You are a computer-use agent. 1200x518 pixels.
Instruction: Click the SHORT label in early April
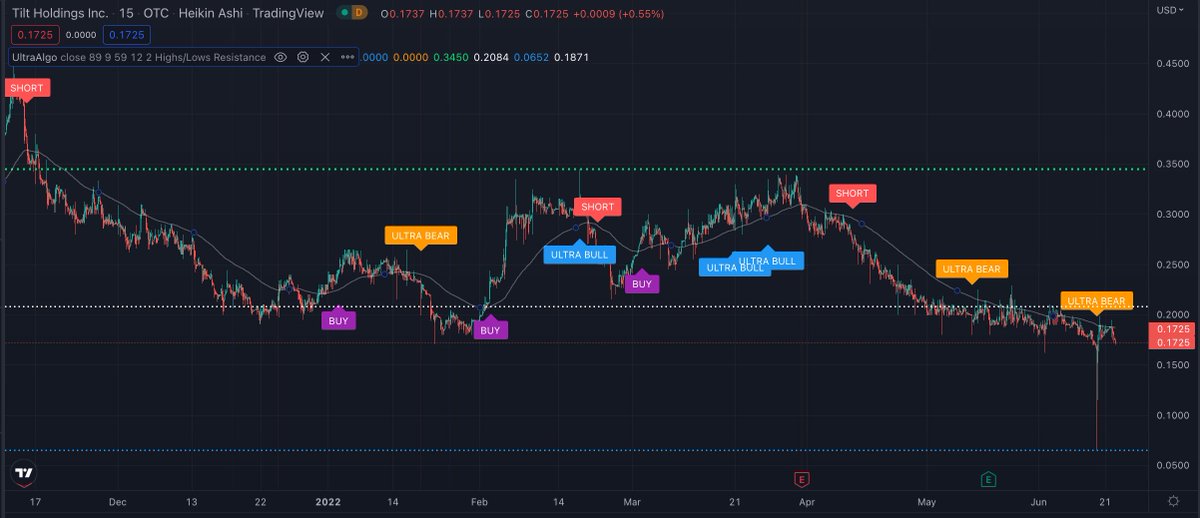pos(853,193)
